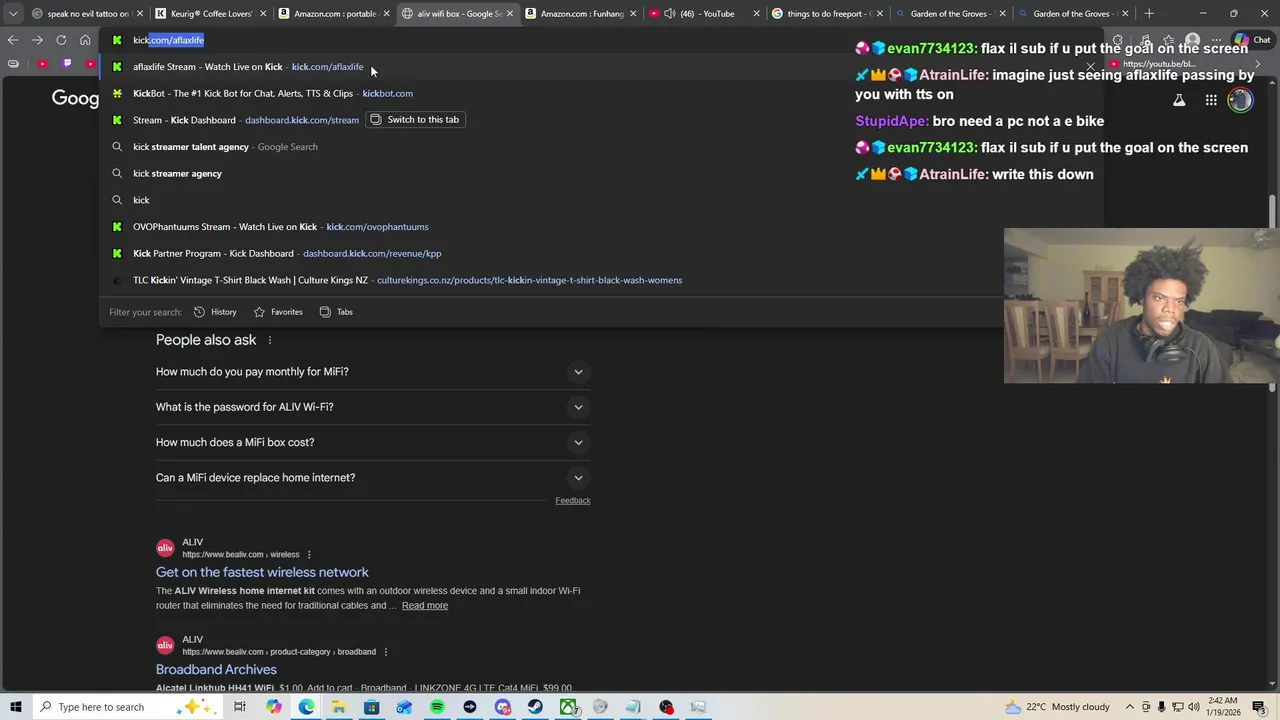Open the Google apps grid
The width and height of the screenshot is (1280, 720).
click(1211, 100)
